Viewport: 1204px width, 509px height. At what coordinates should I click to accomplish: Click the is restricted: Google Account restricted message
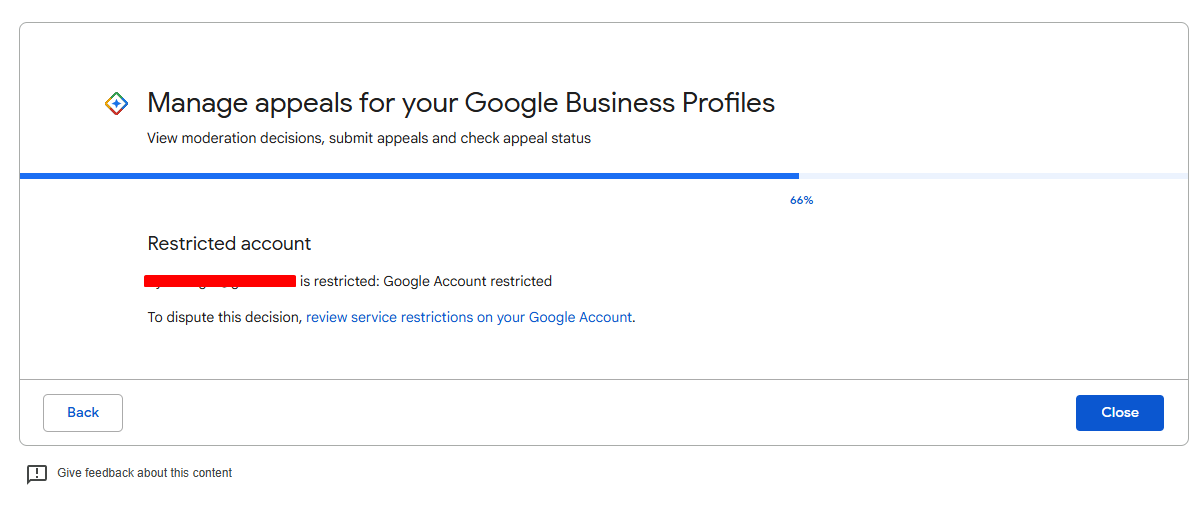(426, 281)
